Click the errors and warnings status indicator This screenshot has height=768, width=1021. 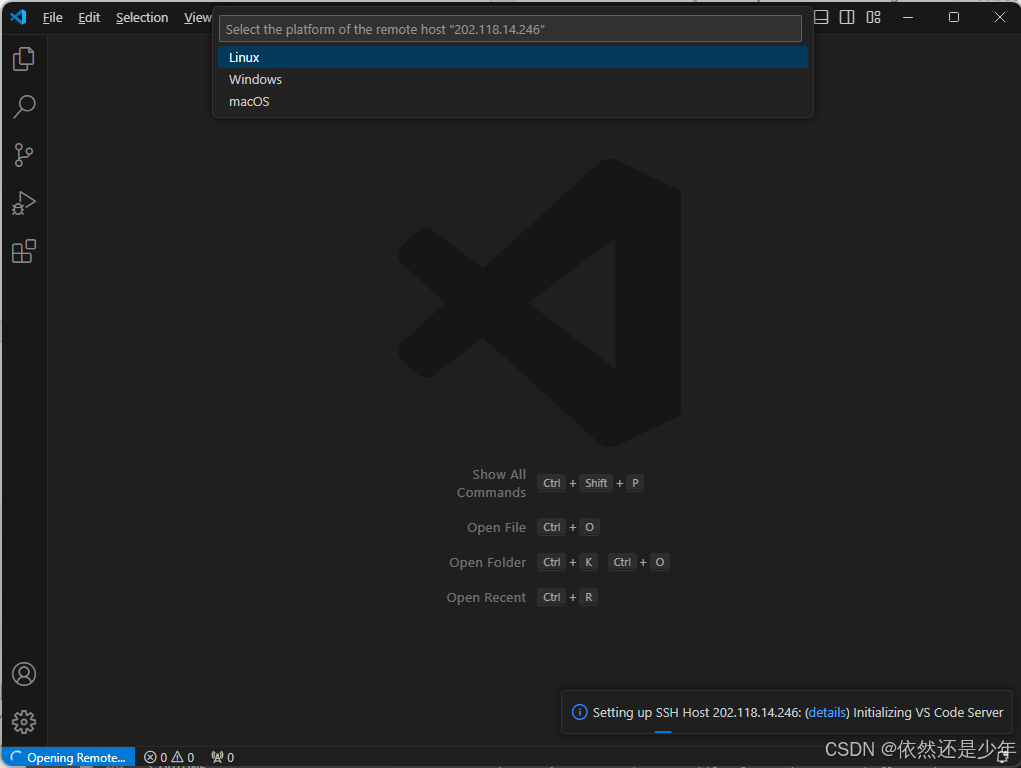(169, 758)
